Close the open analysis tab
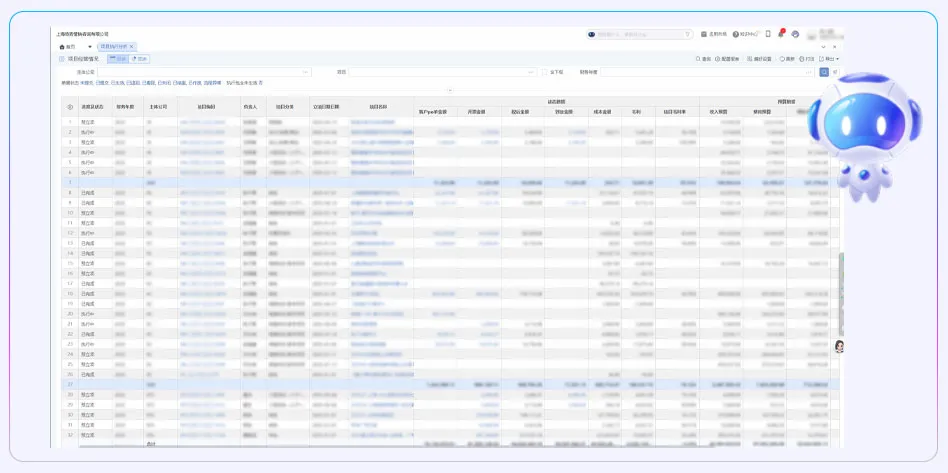The width and height of the screenshot is (948, 473). point(131,47)
